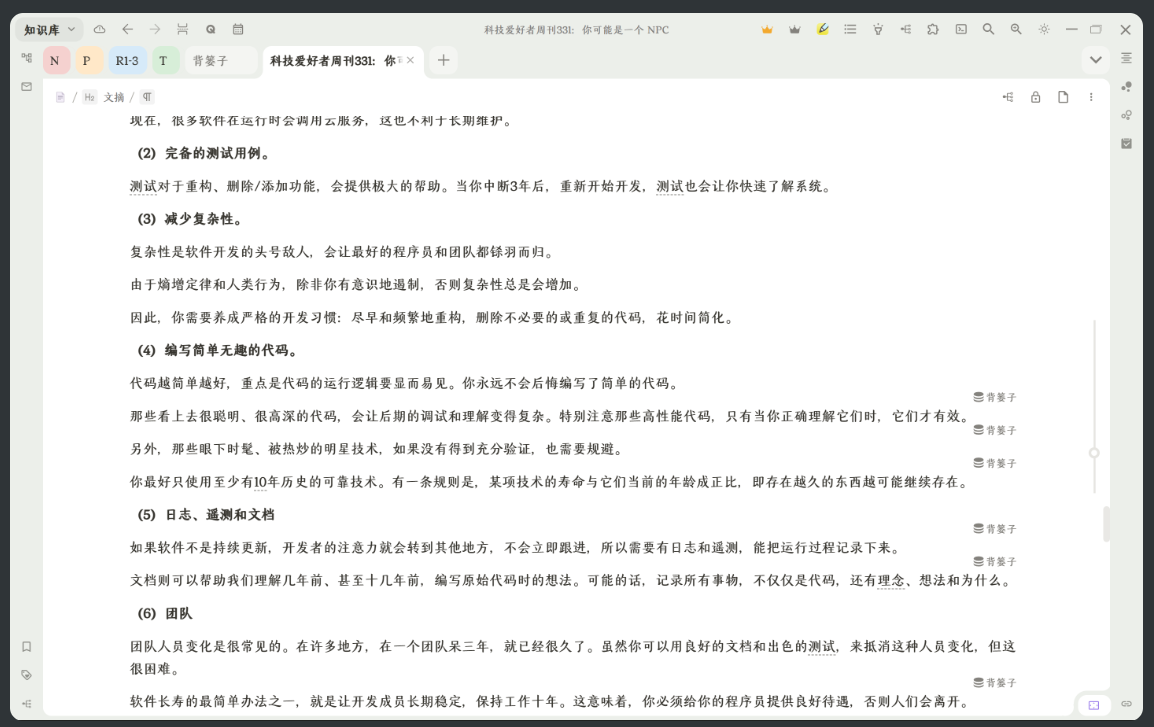Image resolution: width=1154 pixels, height=727 pixels.
Task: Open the daily note calendar icon
Action: (238, 29)
